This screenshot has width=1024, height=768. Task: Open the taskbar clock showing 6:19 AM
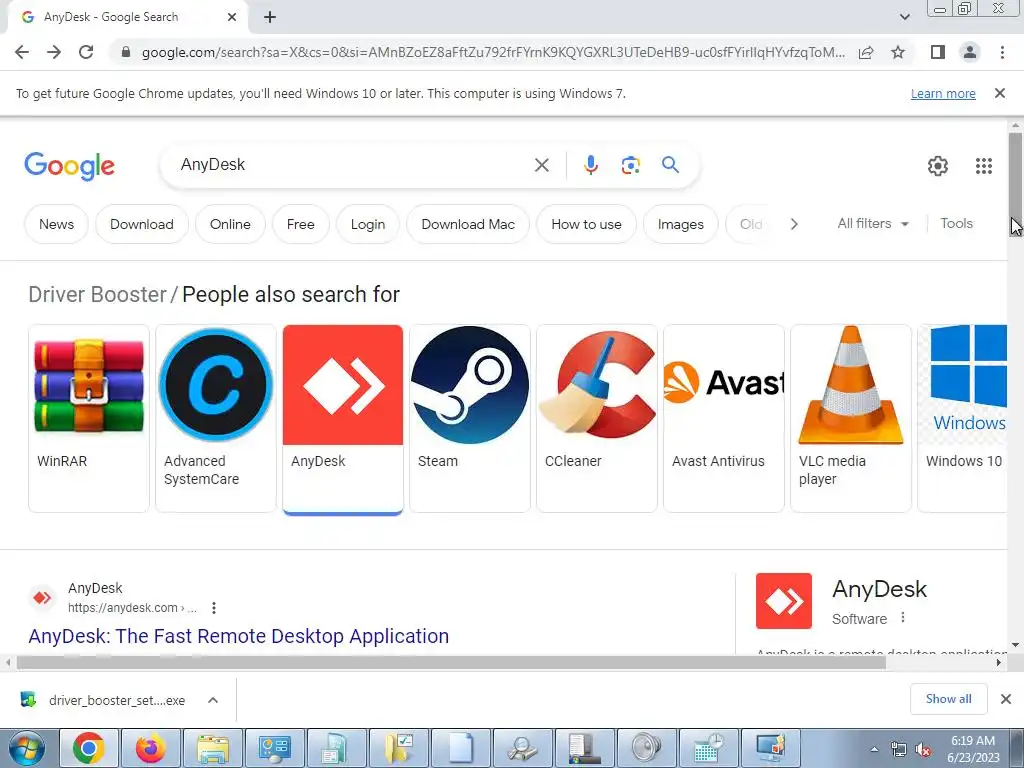point(973,749)
